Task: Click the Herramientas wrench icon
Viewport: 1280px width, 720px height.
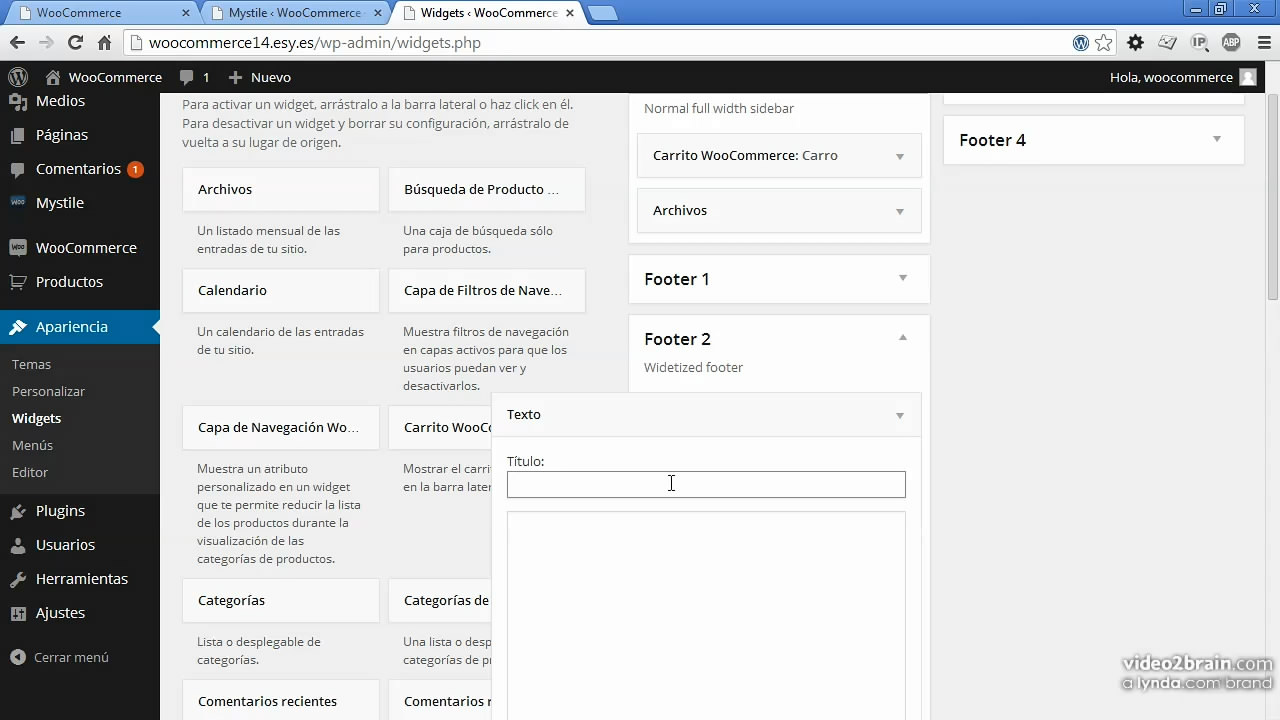Action: (x=18, y=579)
